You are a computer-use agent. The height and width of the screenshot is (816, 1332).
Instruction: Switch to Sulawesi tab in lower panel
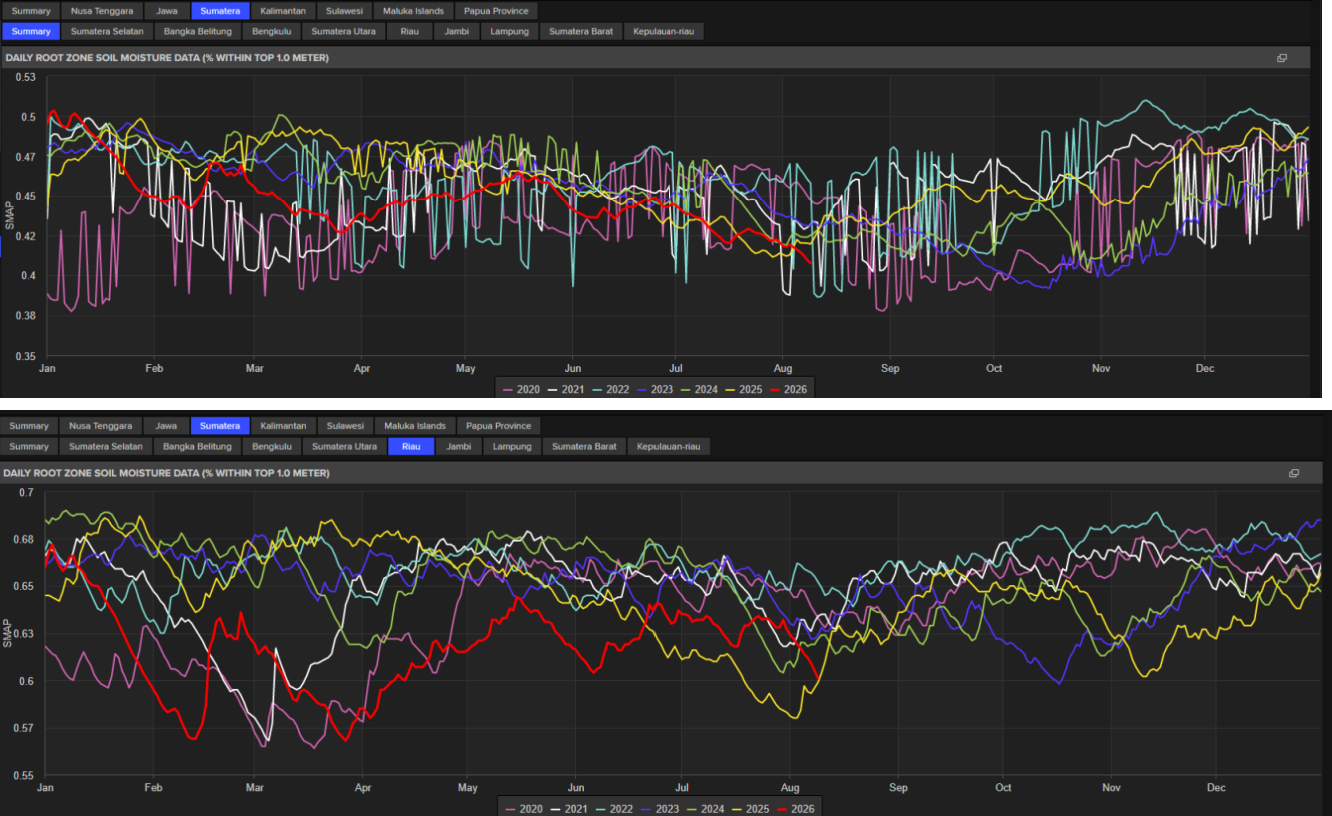click(347, 426)
